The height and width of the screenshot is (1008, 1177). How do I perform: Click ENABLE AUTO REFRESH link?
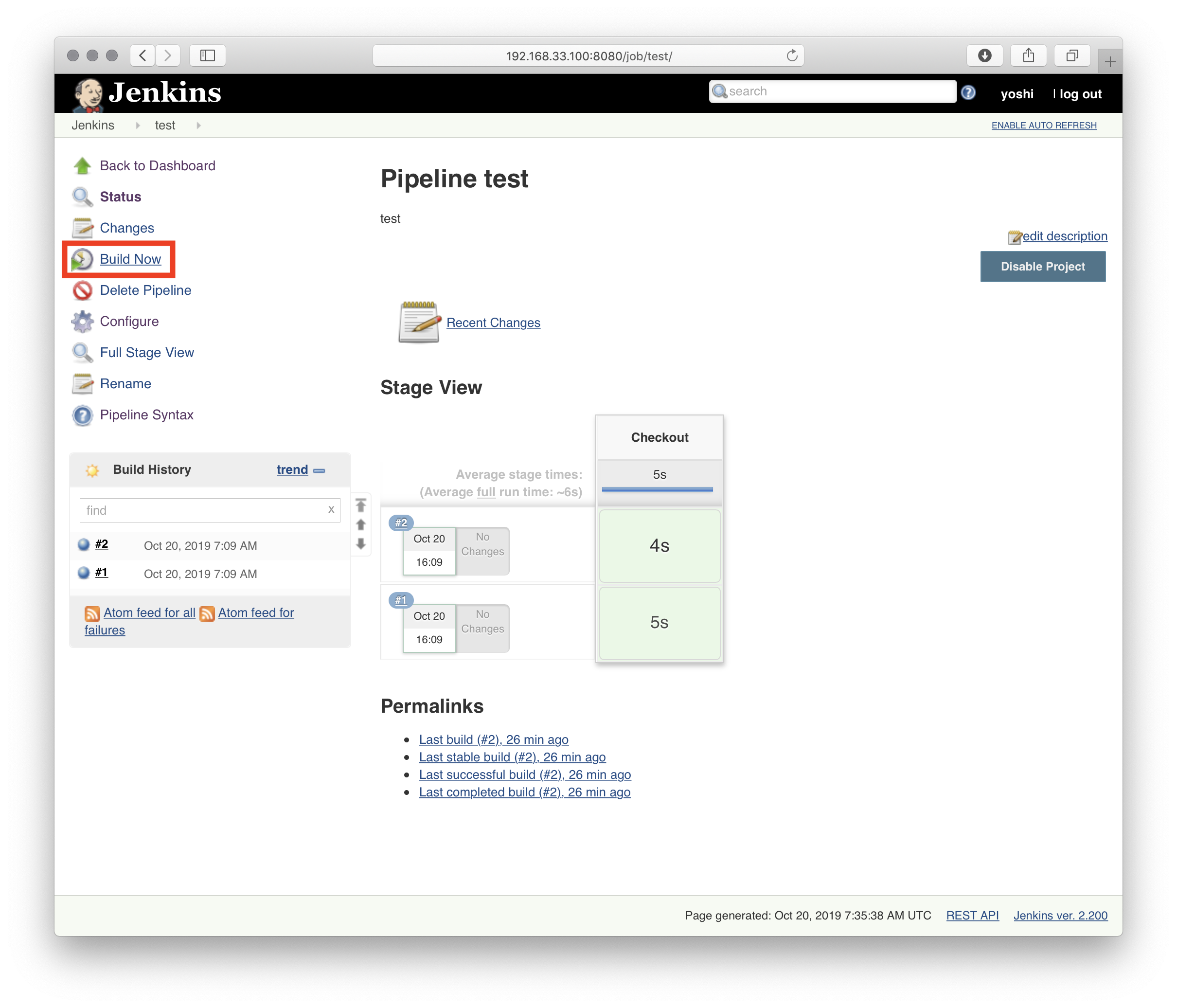(1044, 126)
